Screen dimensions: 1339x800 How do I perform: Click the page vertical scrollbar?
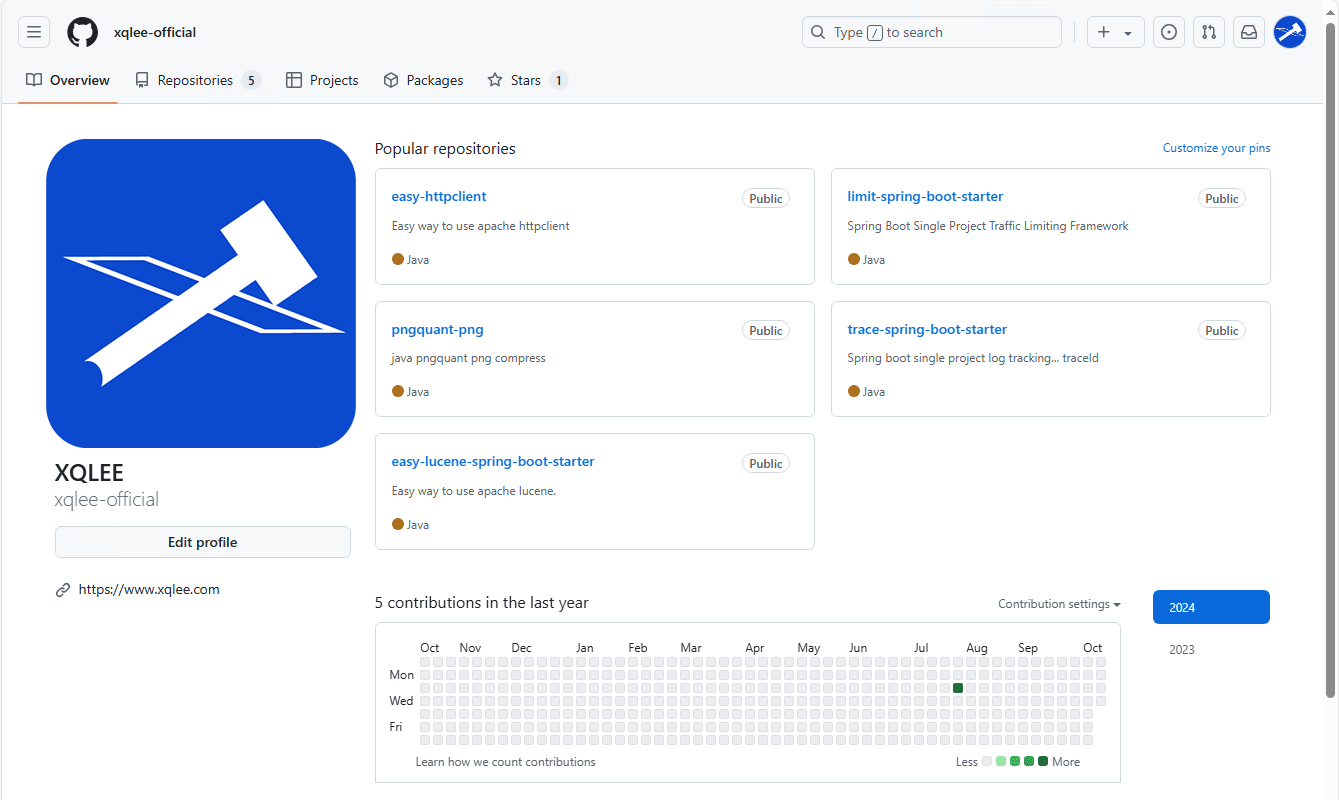(x=1330, y=360)
